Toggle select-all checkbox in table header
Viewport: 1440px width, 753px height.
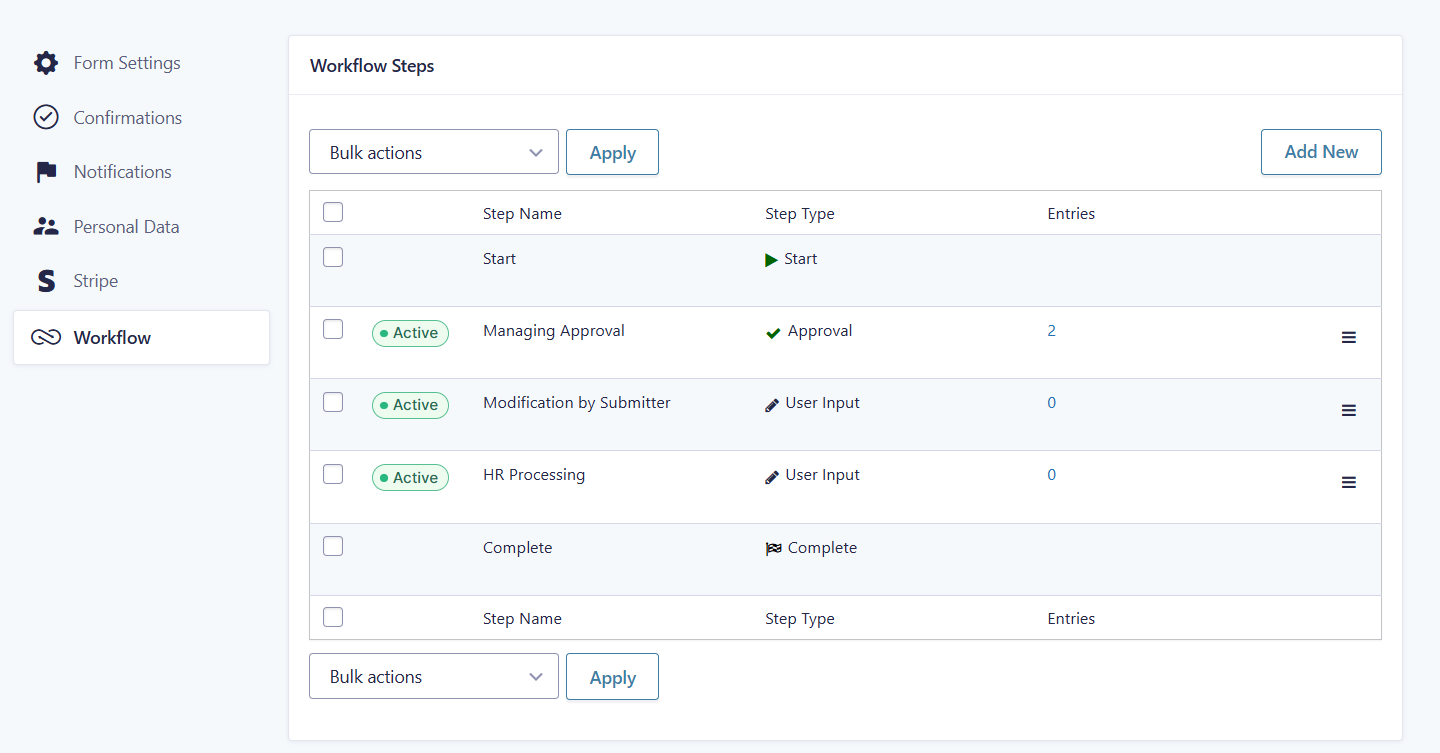(x=333, y=212)
